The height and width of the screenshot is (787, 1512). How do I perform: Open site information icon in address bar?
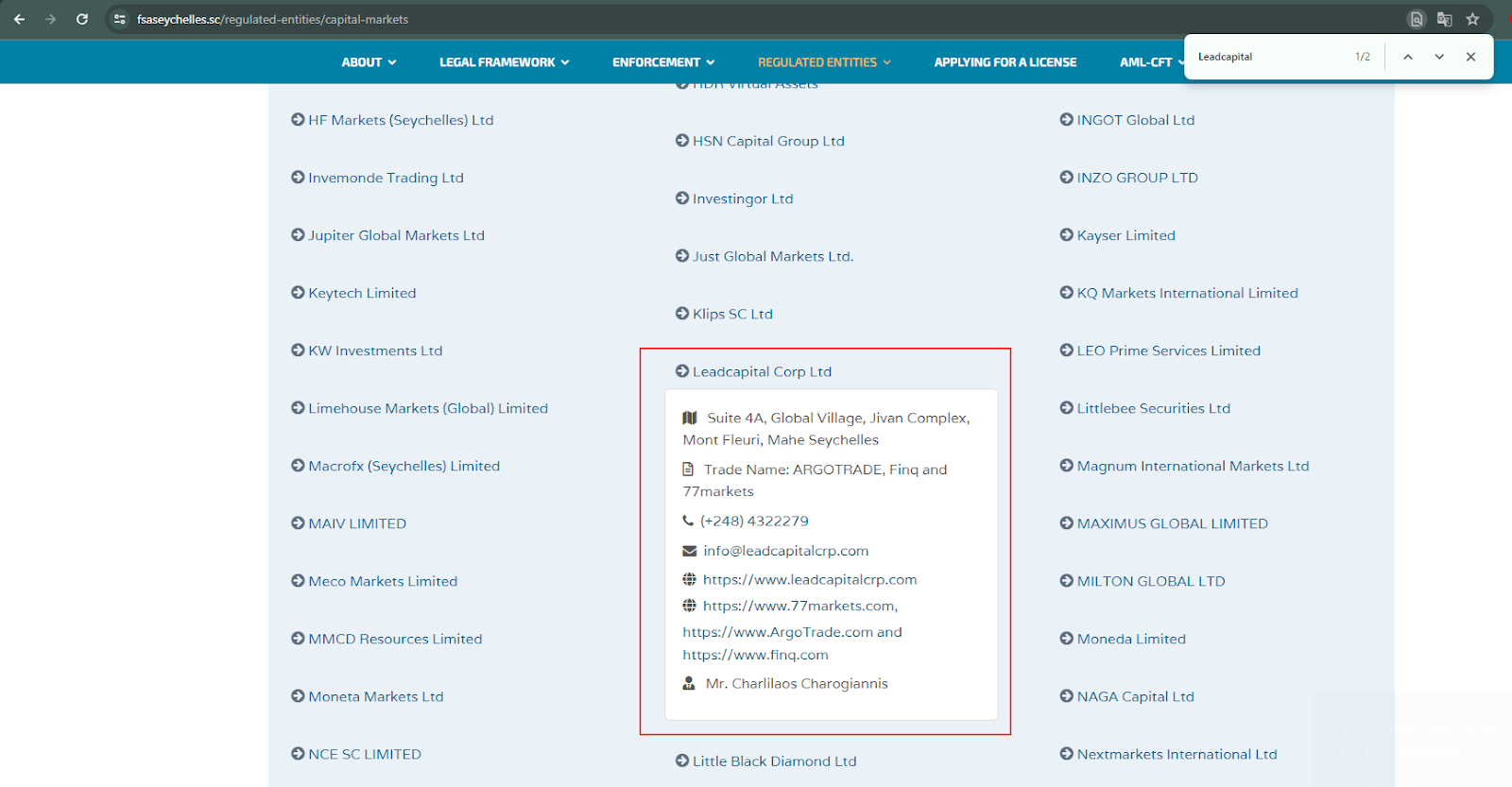click(x=119, y=19)
